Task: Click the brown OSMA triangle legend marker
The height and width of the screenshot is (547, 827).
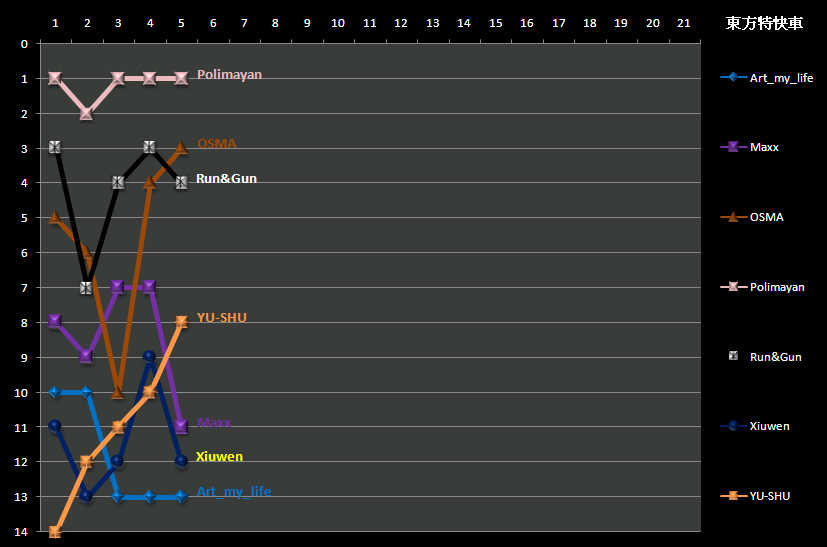Action: [x=732, y=217]
